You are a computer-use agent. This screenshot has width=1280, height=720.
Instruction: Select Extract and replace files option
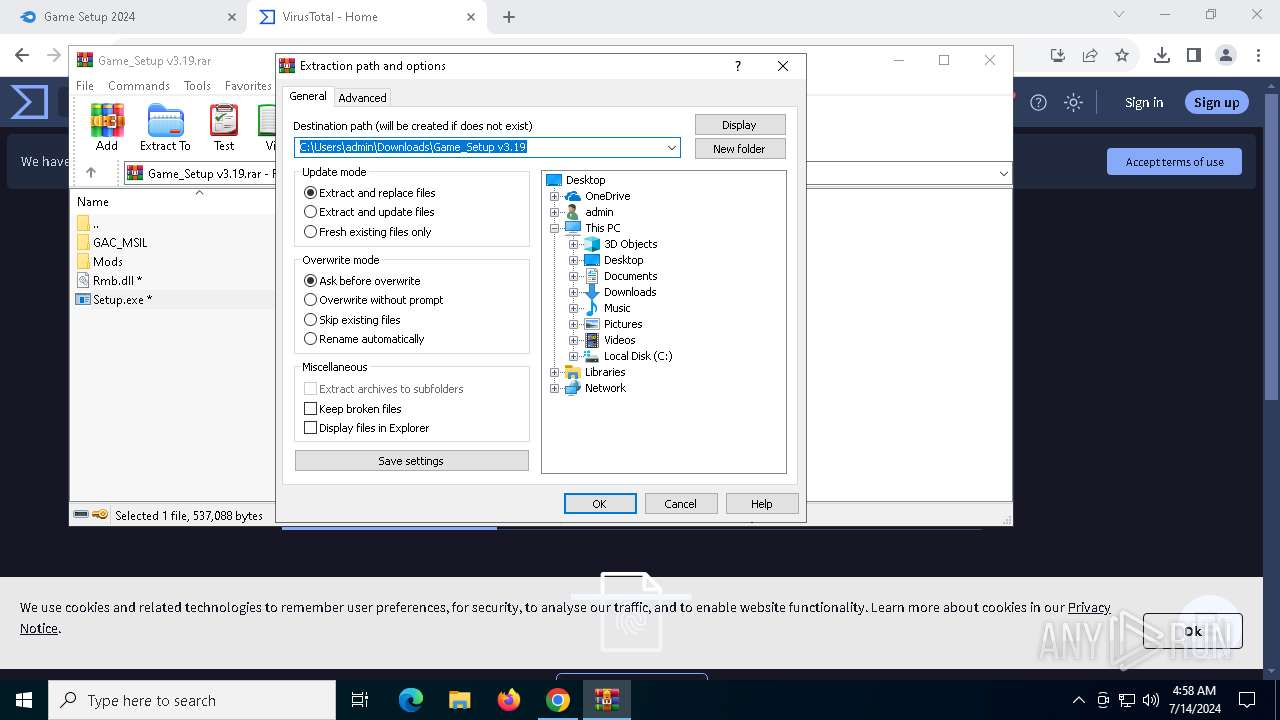click(x=370, y=193)
